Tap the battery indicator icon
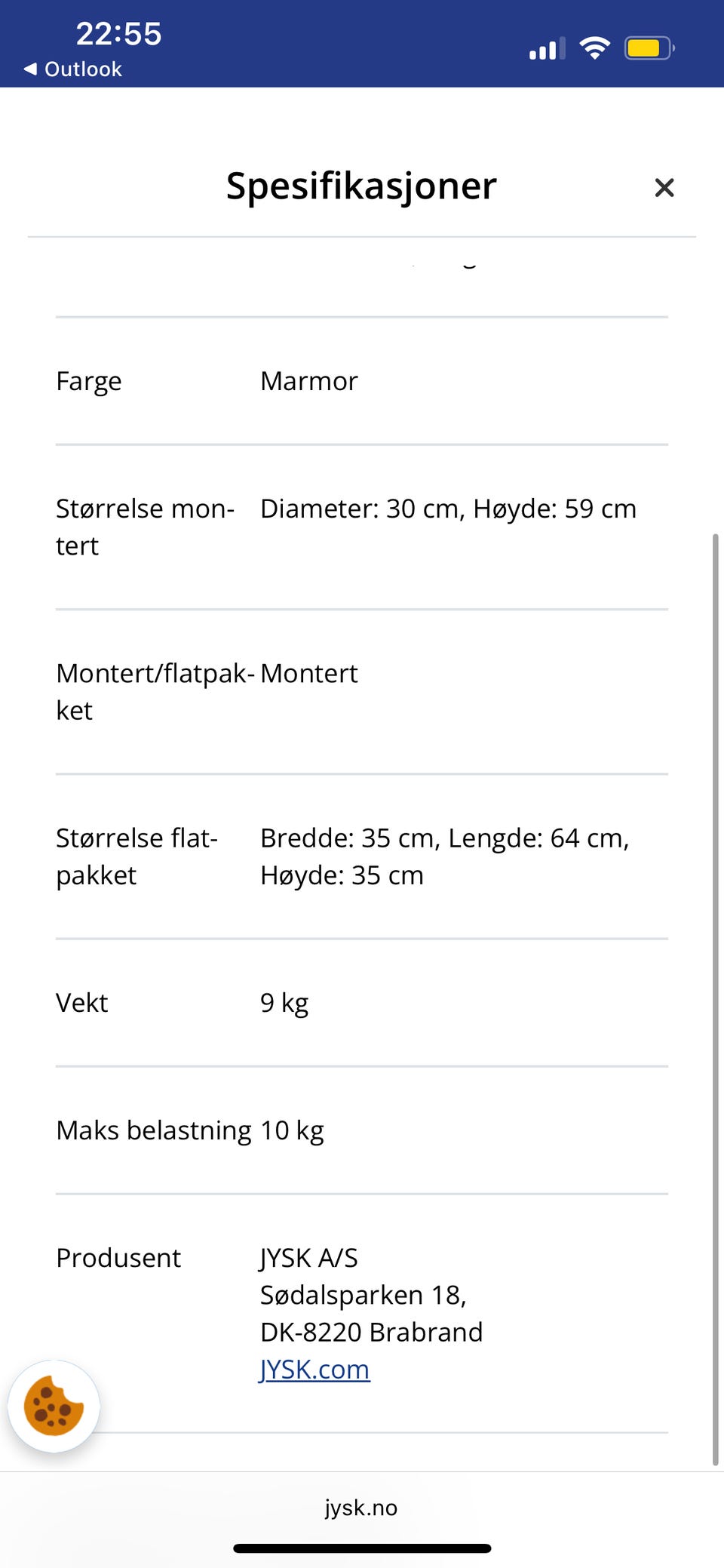The height and width of the screenshot is (1568, 724). pos(649,49)
